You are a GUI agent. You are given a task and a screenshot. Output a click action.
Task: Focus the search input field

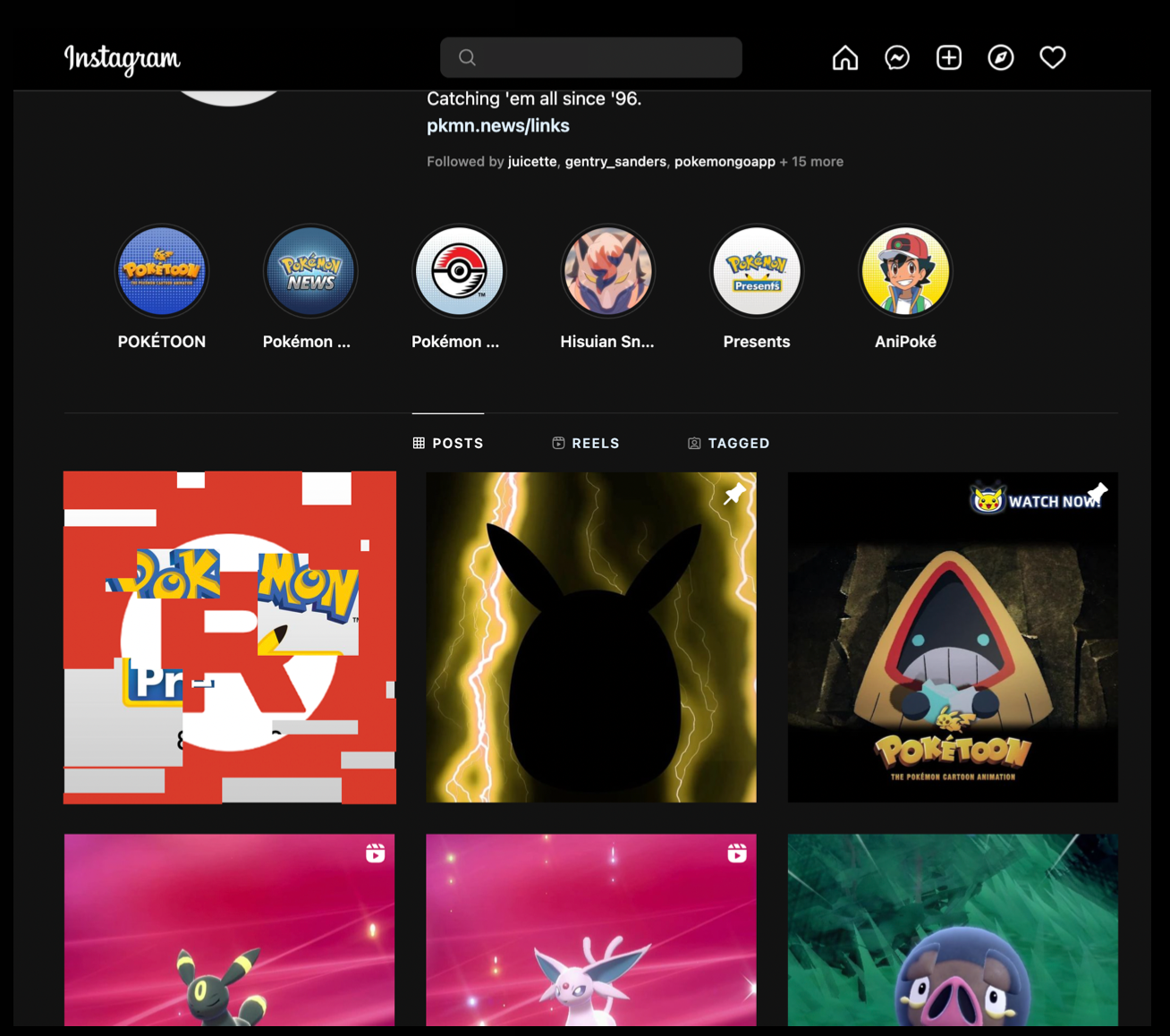pos(590,57)
